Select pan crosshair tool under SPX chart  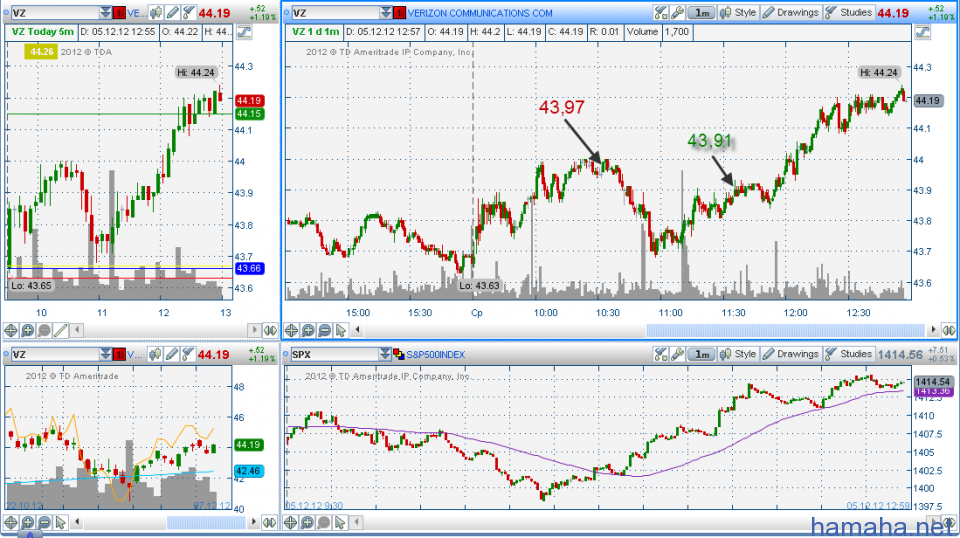(291, 522)
